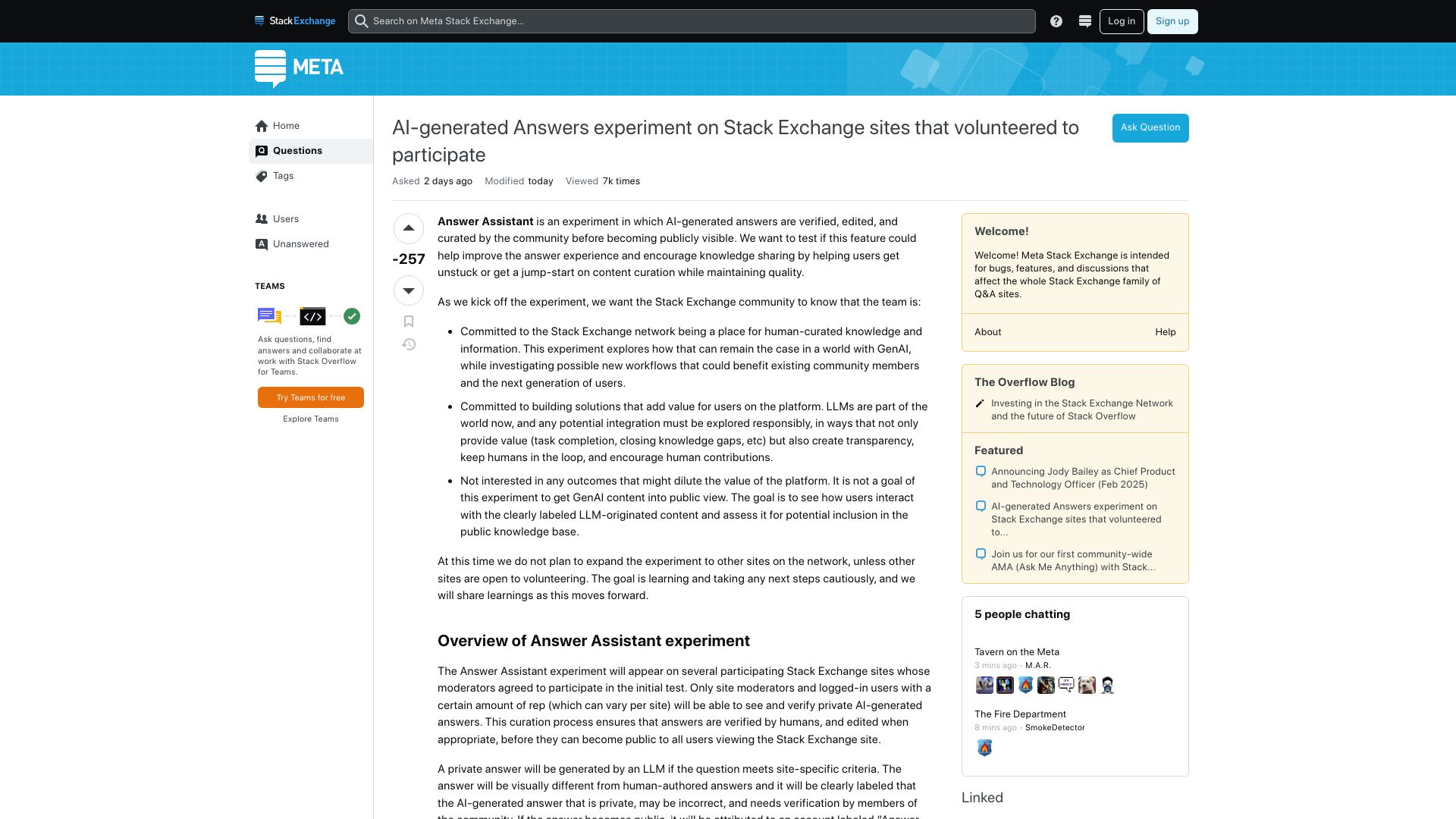Click the "-257" vote count
Screen dimensions: 1456x819
coord(409,259)
